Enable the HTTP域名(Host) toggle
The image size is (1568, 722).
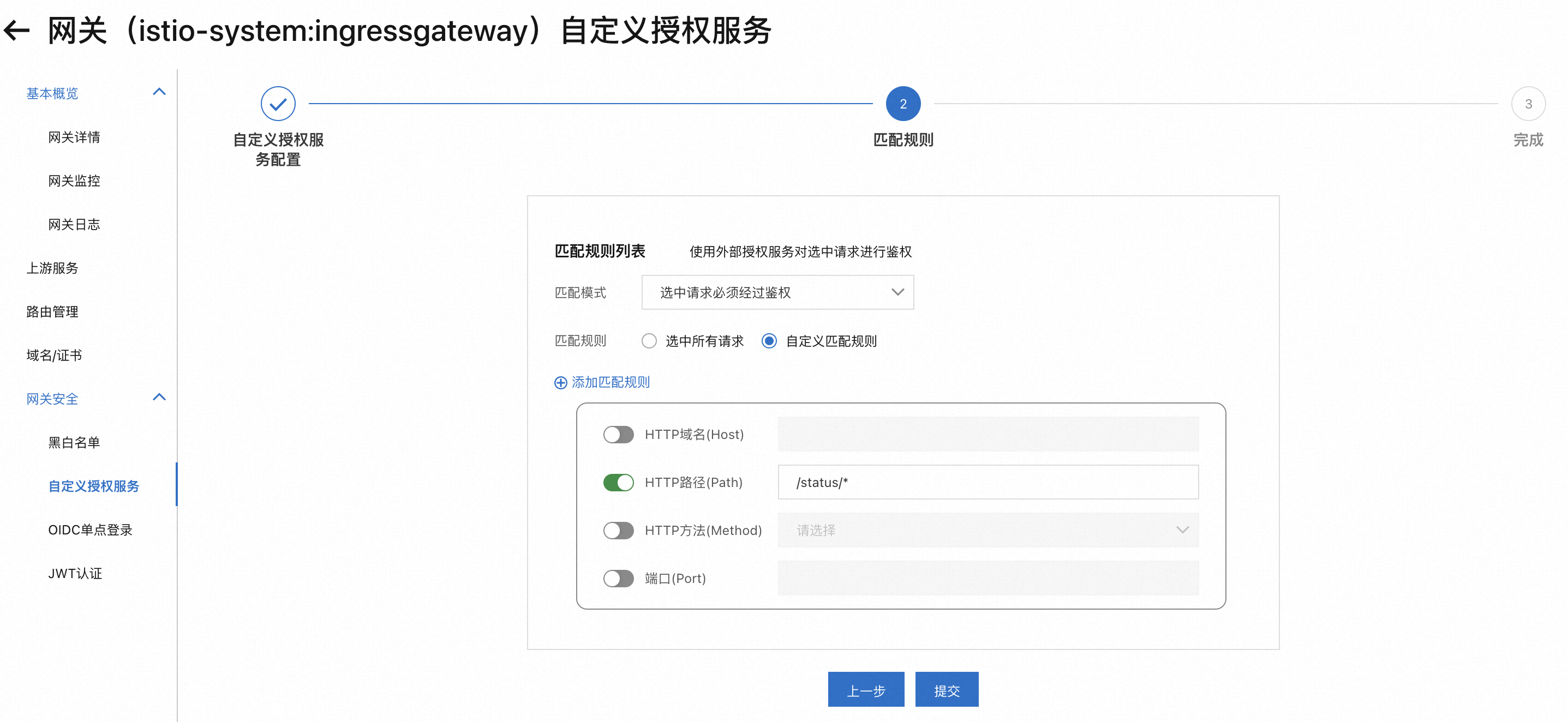pyautogui.click(x=618, y=434)
